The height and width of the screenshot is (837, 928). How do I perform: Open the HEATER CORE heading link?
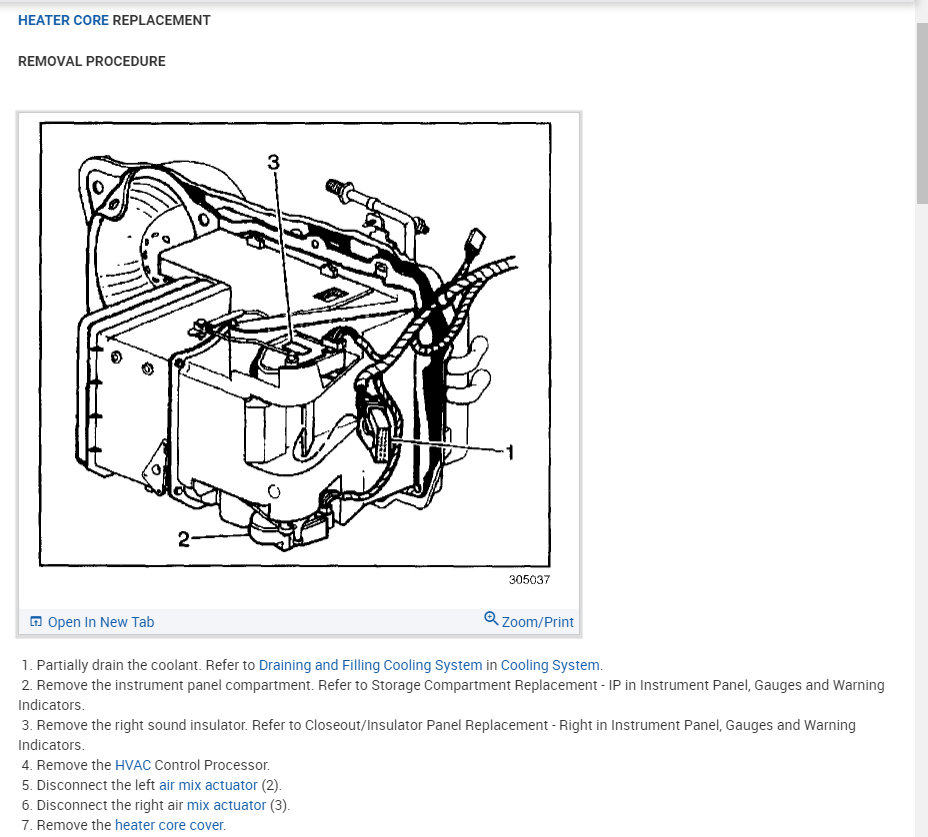(63, 20)
